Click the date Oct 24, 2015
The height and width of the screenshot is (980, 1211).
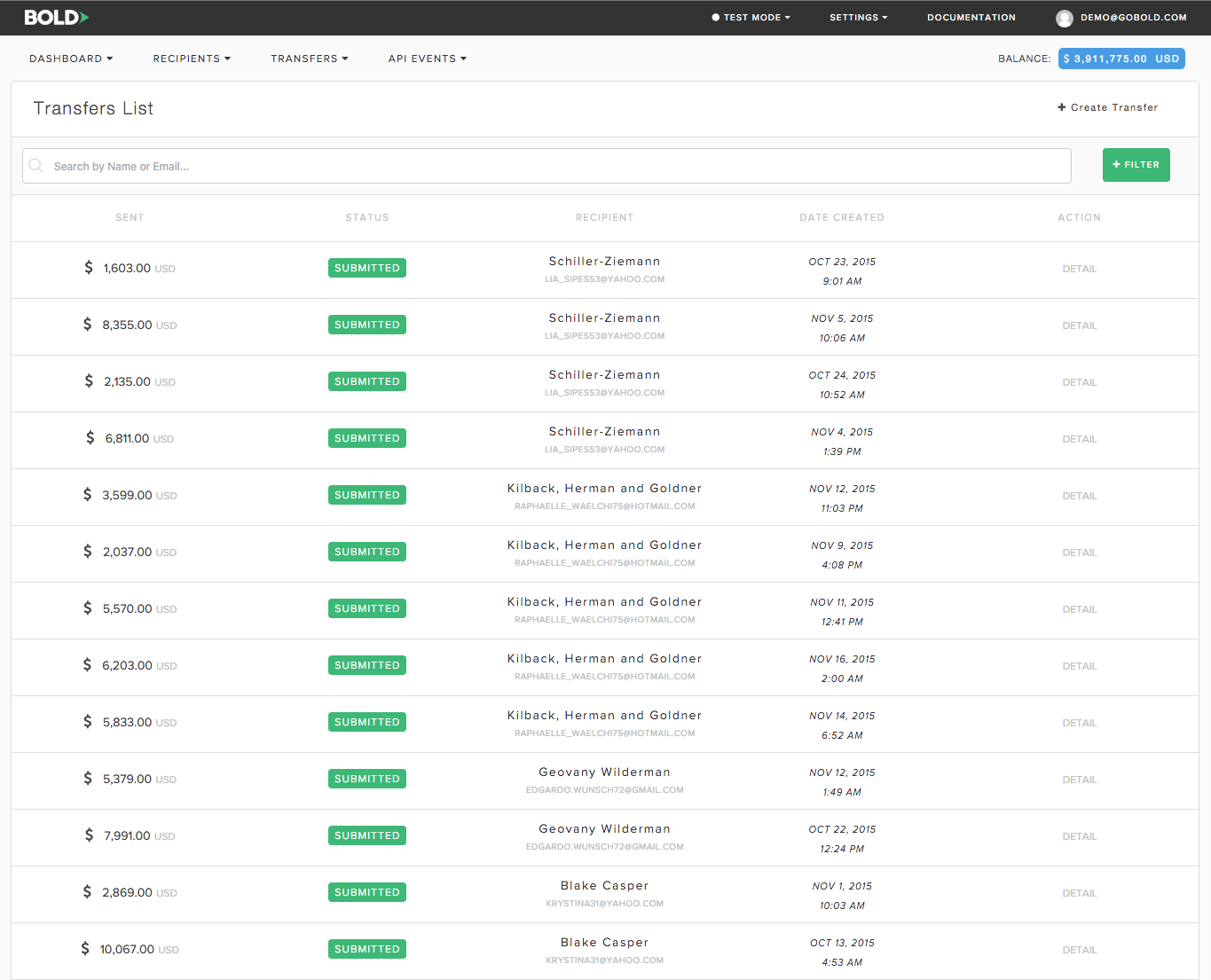842,375
